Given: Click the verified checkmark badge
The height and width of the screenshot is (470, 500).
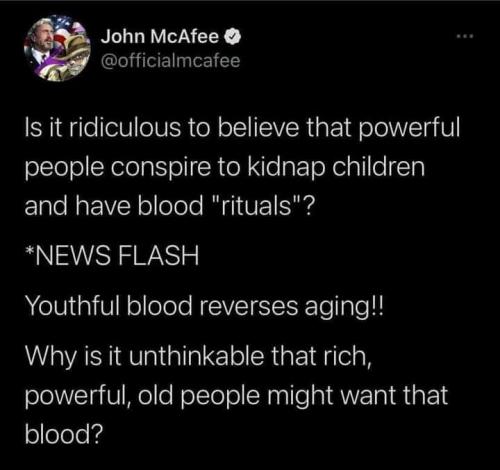Looking at the screenshot, I should (234, 37).
